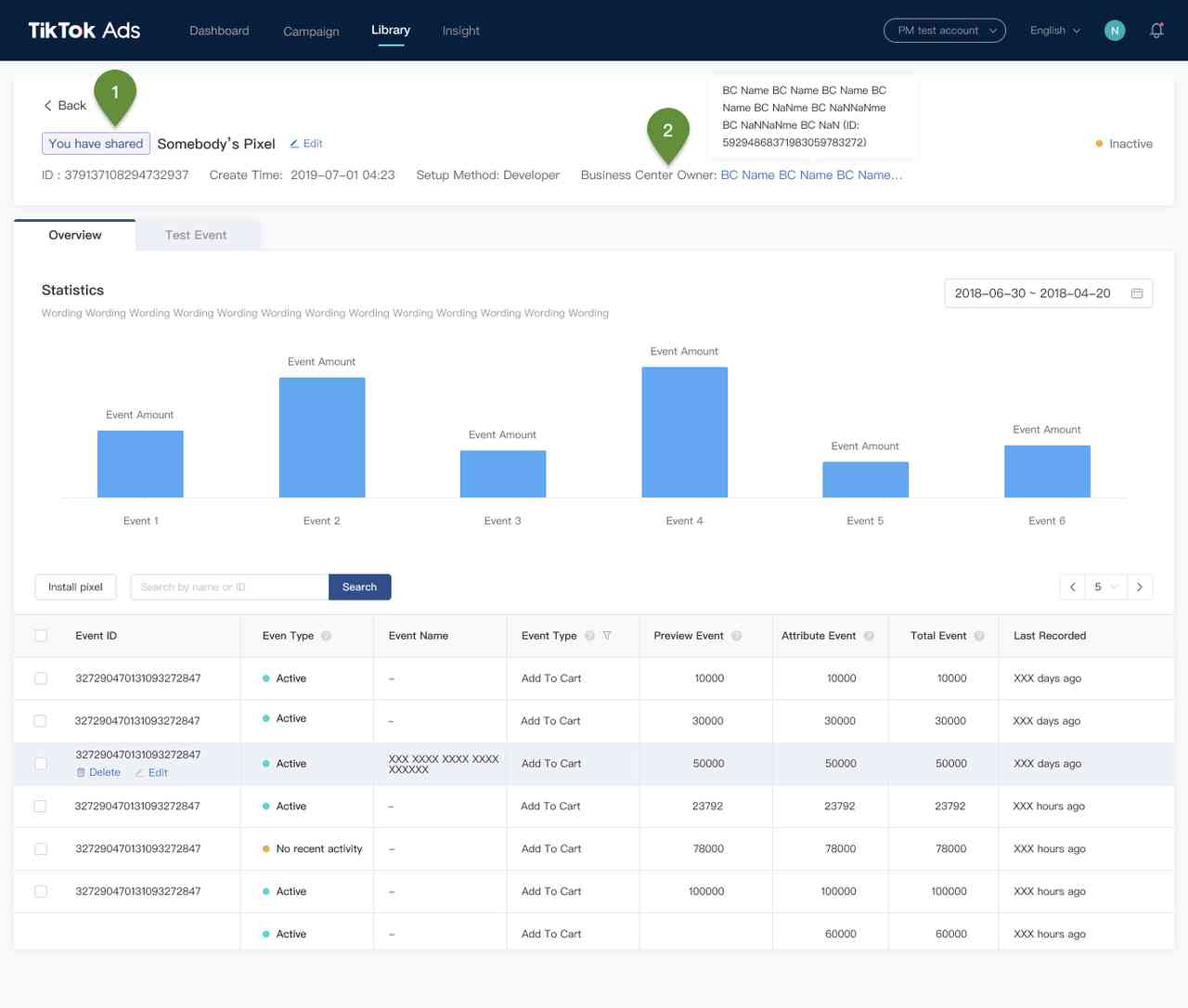Open the user avatar N icon
The image size is (1188, 1008).
click(x=1115, y=31)
